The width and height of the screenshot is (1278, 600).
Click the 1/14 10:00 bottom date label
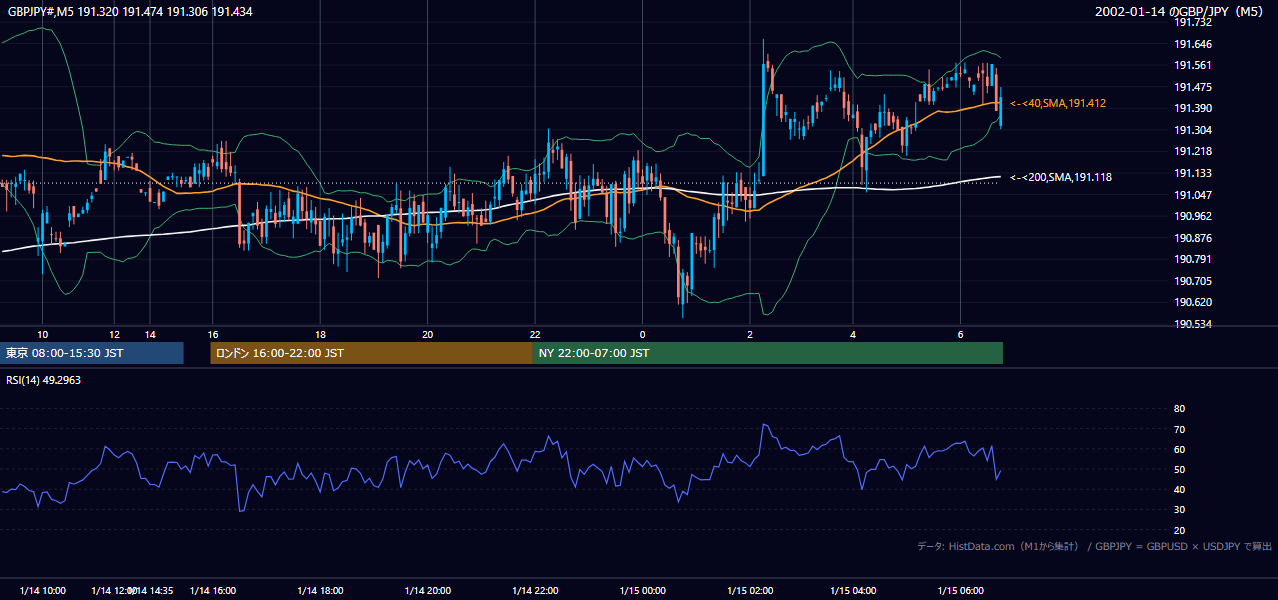(x=42, y=591)
